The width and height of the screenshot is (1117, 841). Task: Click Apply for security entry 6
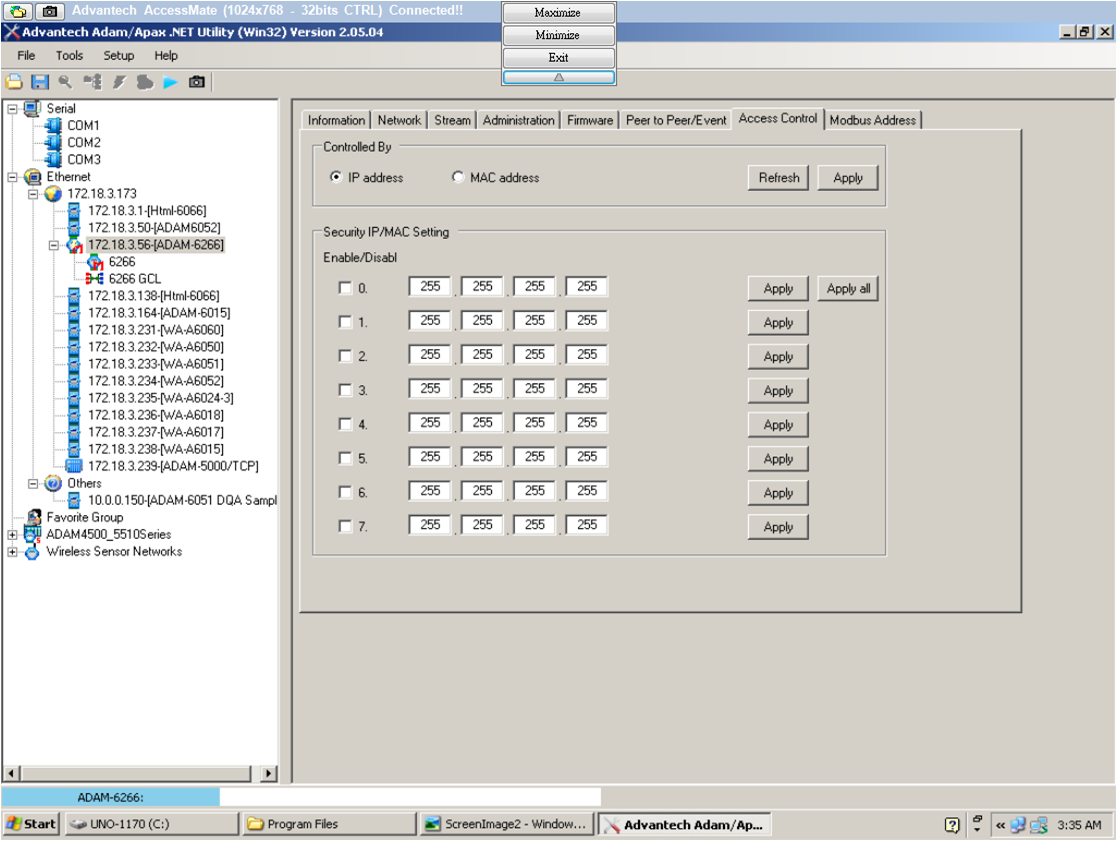[x=778, y=493]
